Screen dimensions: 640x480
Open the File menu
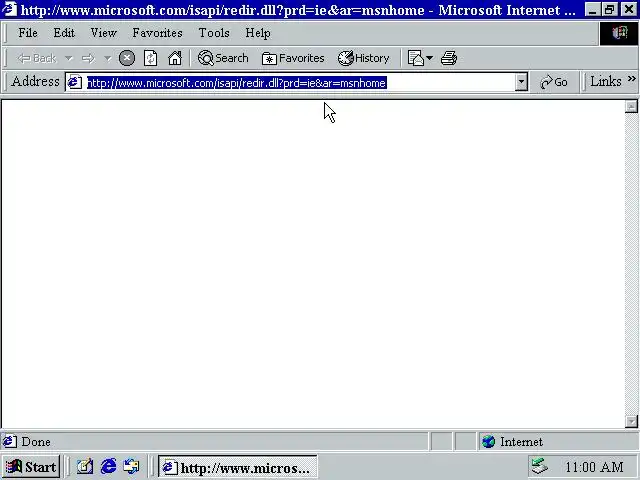click(28, 33)
